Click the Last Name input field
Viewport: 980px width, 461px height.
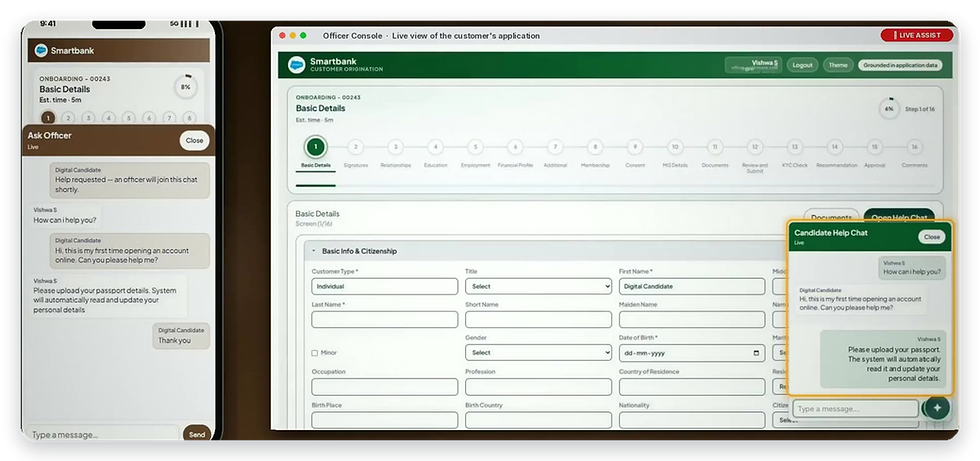coord(384,319)
